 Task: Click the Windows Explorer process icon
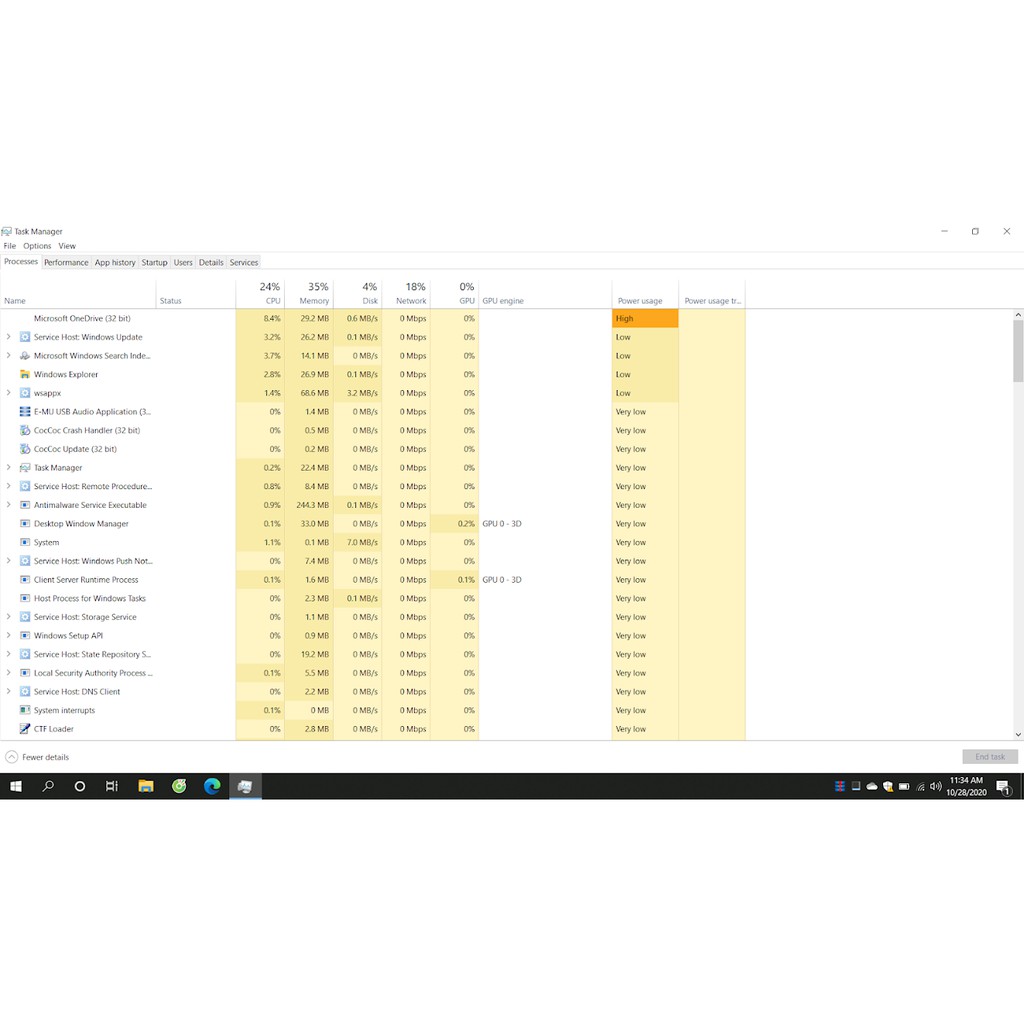point(25,374)
